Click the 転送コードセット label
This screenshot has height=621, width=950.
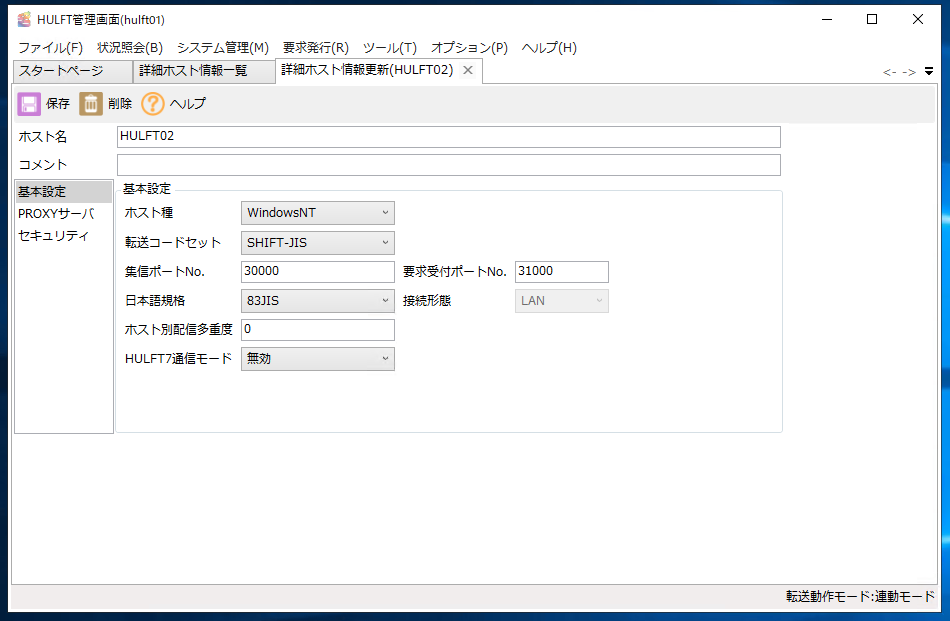pyautogui.click(x=173, y=242)
